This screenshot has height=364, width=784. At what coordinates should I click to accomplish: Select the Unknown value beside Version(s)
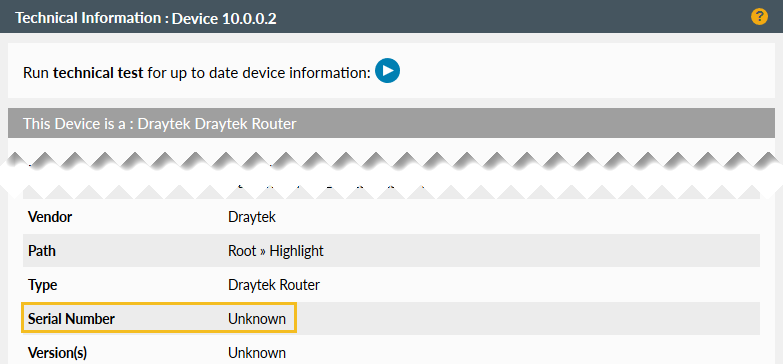(257, 352)
